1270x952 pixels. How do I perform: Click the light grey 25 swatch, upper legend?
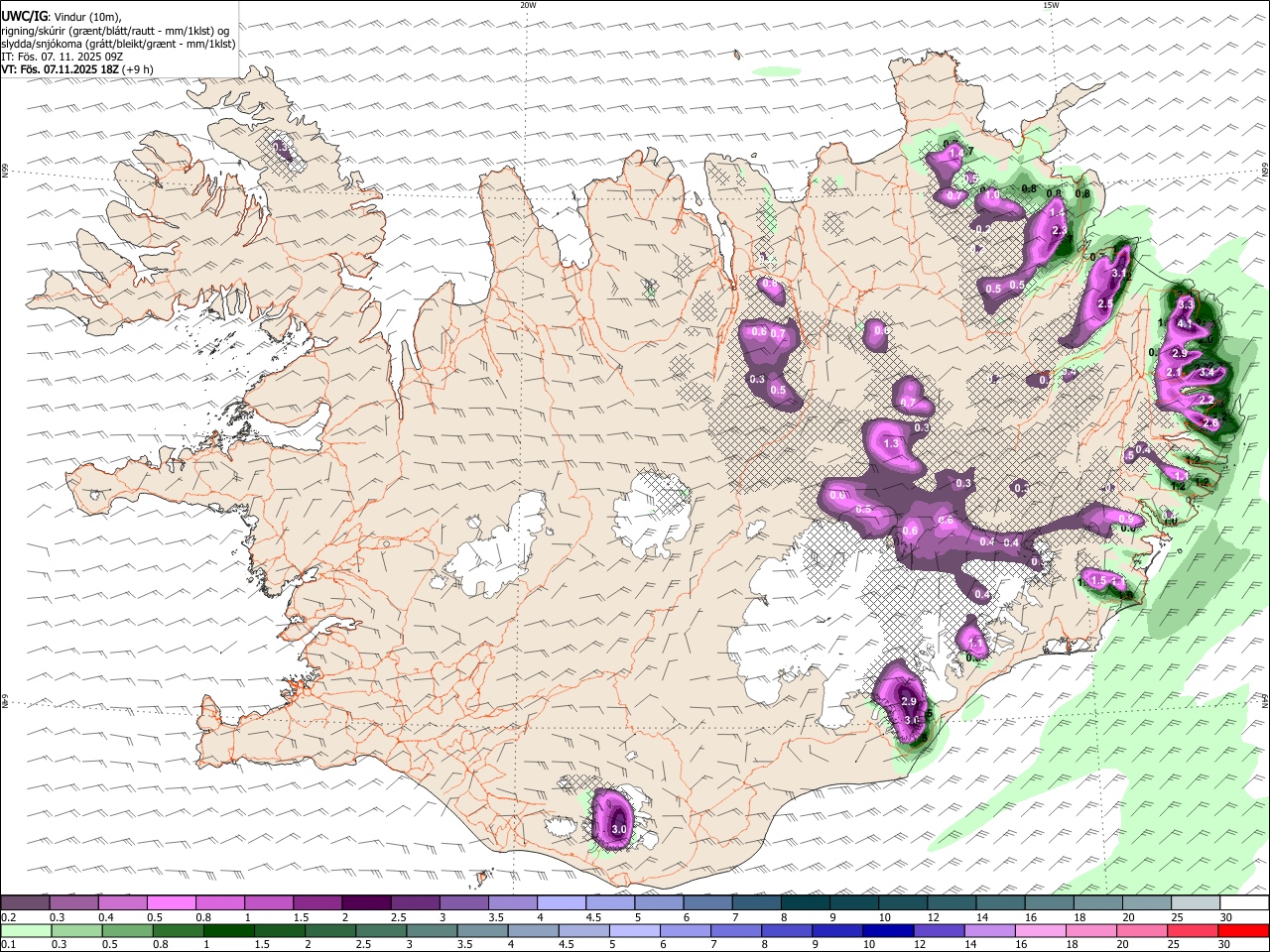pyautogui.click(x=1196, y=903)
